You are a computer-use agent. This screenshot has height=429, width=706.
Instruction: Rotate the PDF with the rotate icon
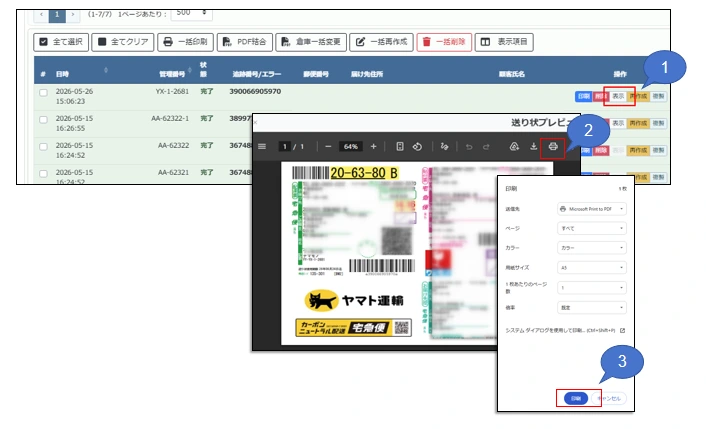tap(417, 146)
